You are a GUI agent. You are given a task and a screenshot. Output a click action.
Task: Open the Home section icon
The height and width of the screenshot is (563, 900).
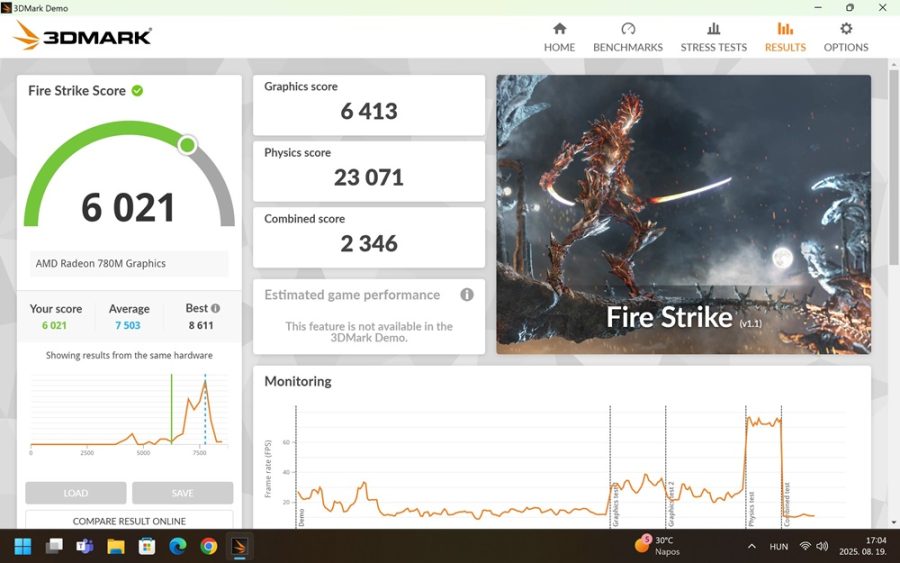tap(559, 29)
